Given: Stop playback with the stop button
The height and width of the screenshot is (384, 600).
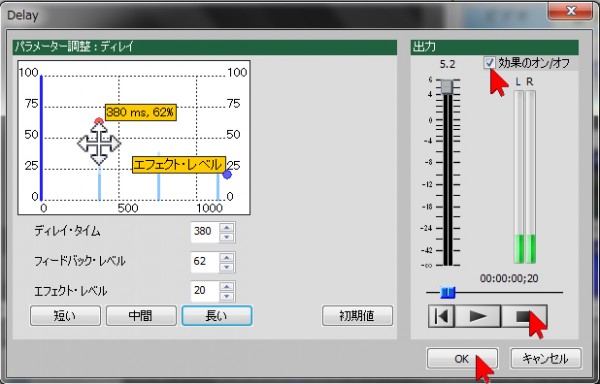Looking at the screenshot, I should click(x=524, y=316).
